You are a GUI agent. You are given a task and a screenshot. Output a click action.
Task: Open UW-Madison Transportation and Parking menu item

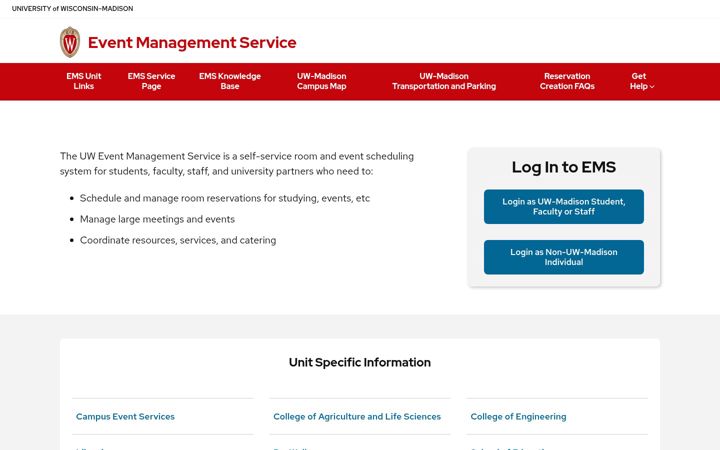point(444,81)
